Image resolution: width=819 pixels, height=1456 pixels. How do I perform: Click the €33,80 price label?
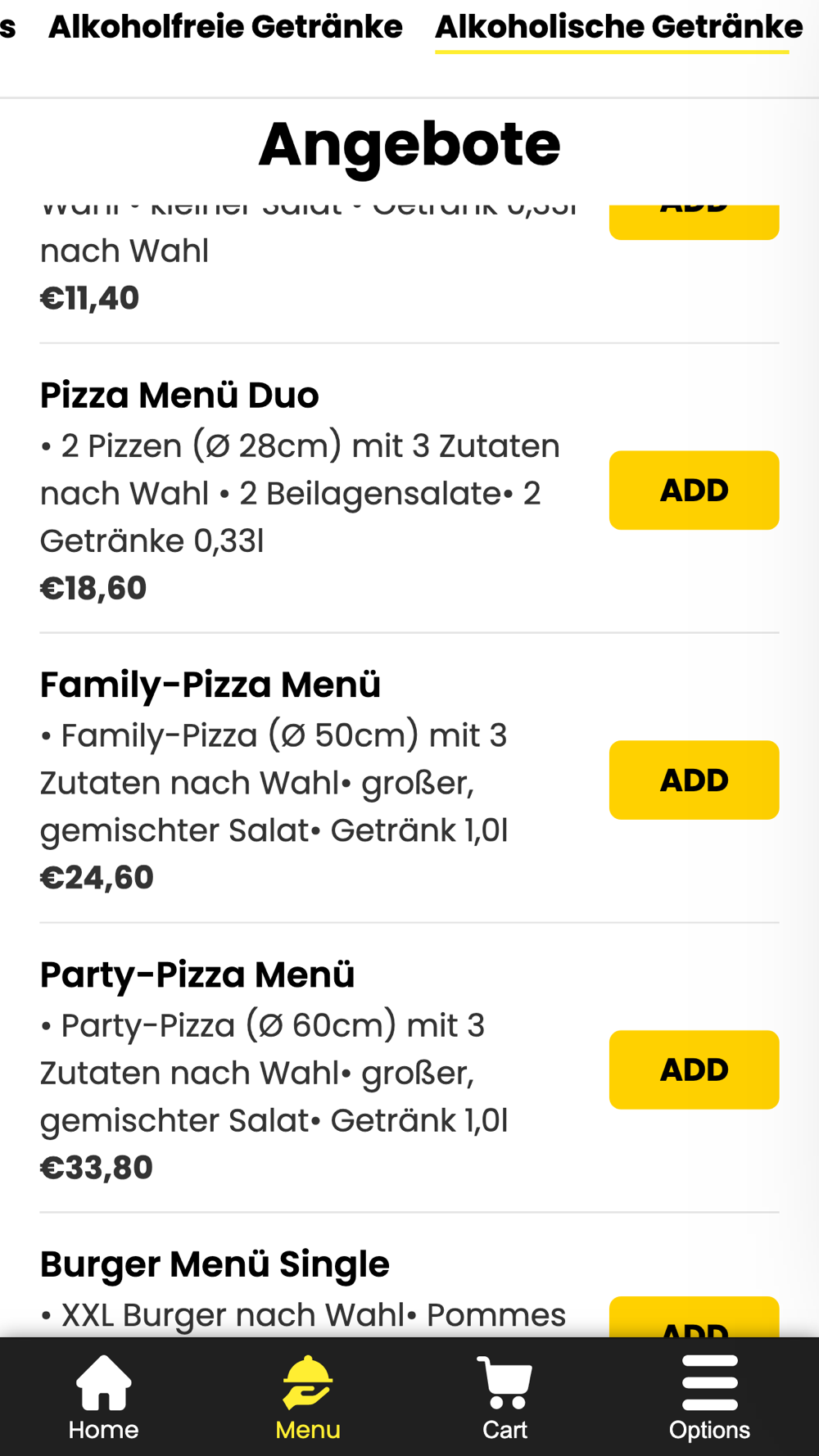97,1168
